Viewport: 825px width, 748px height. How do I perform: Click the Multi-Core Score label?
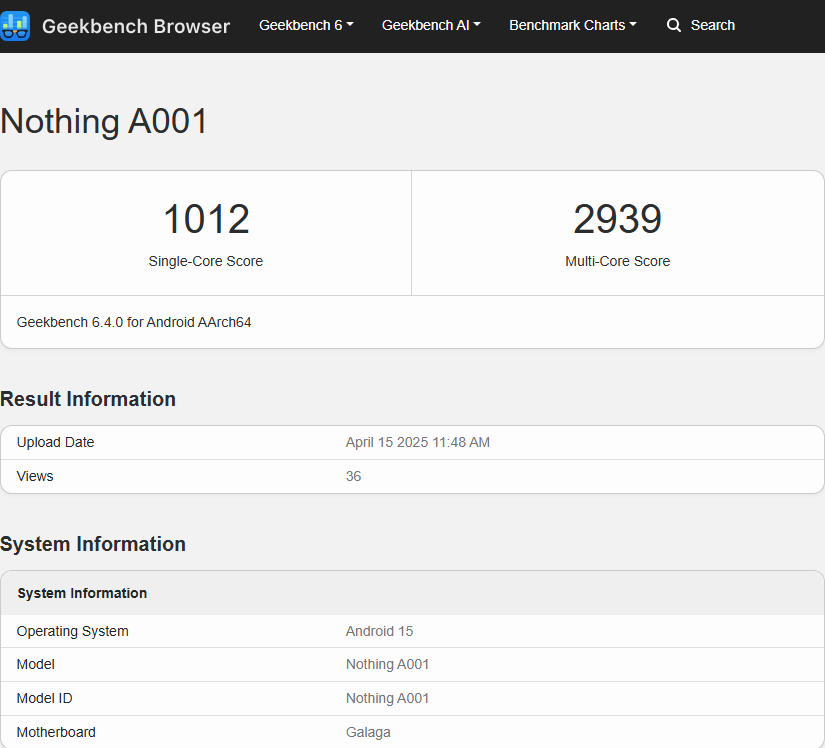pos(617,261)
